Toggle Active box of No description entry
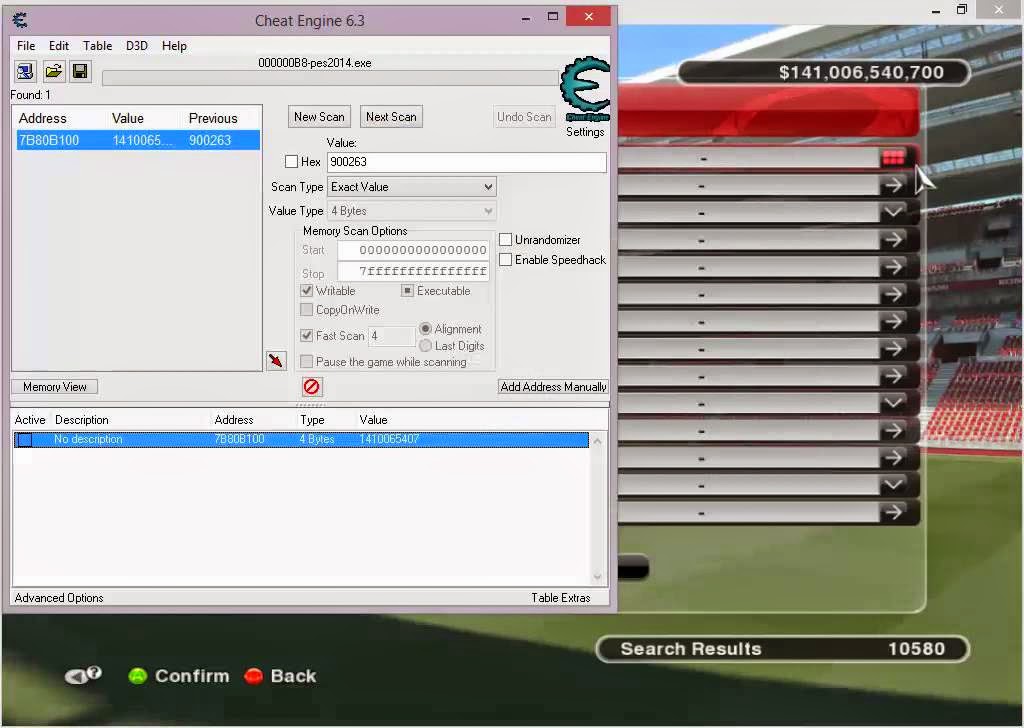1024x728 pixels. click(25, 439)
